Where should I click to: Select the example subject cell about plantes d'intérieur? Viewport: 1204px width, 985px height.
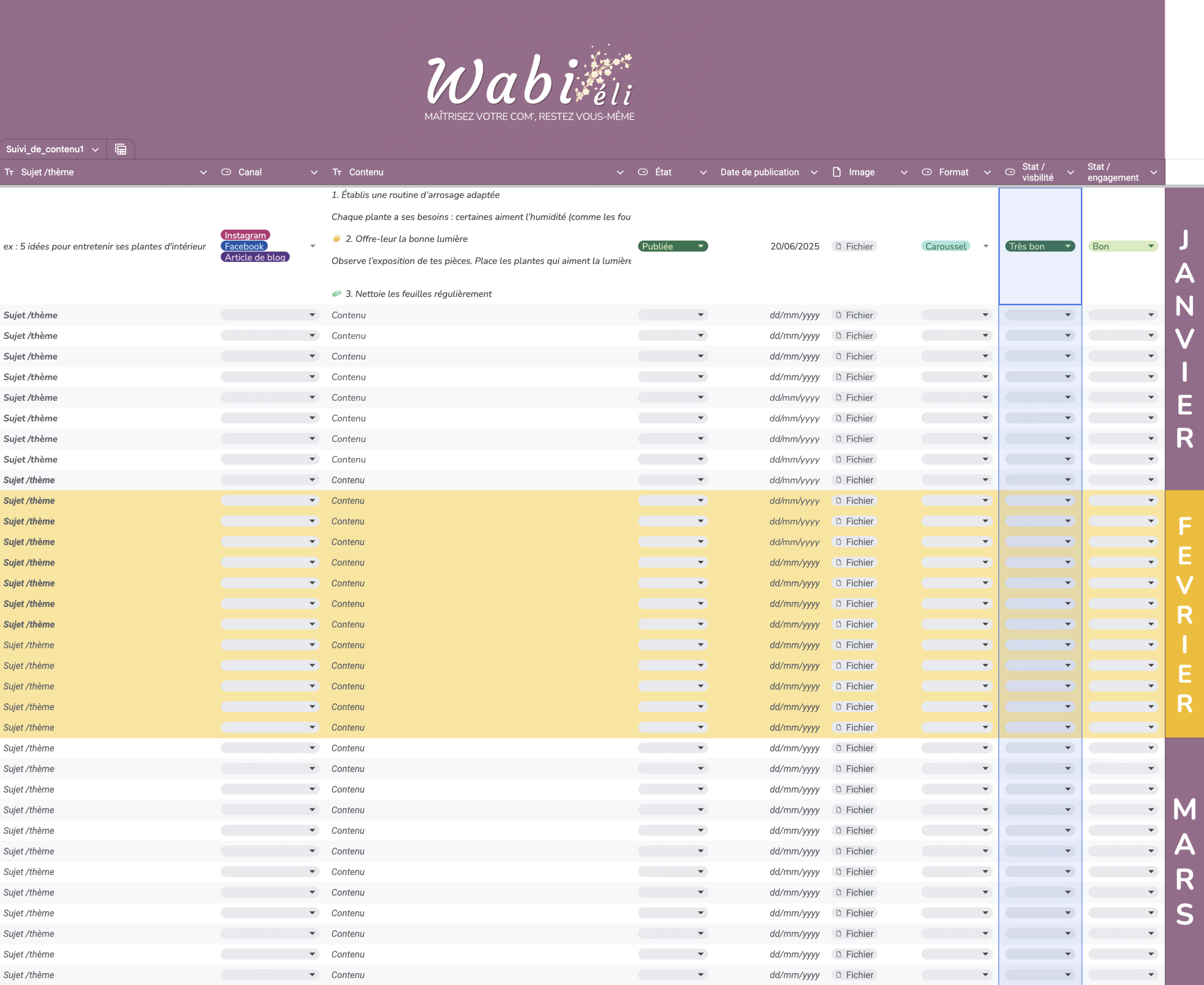[105, 246]
